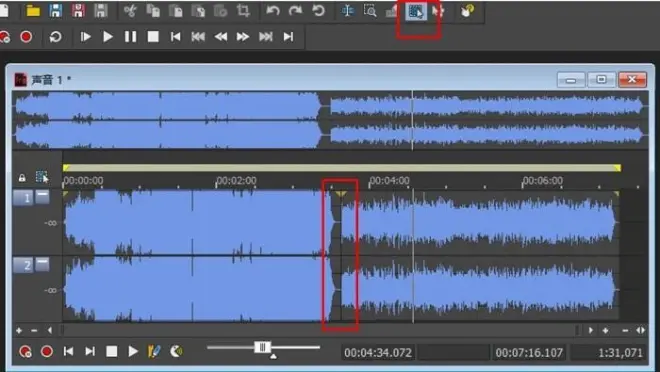This screenshot has width=660, height=372.
Task: Undo the last edit
Action: [x=272, y=11]
